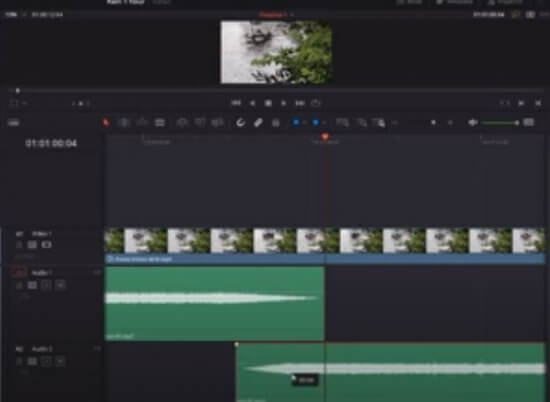Toggle auto track selector on Video 1
The image size is (550, 402).
[32, 244]
